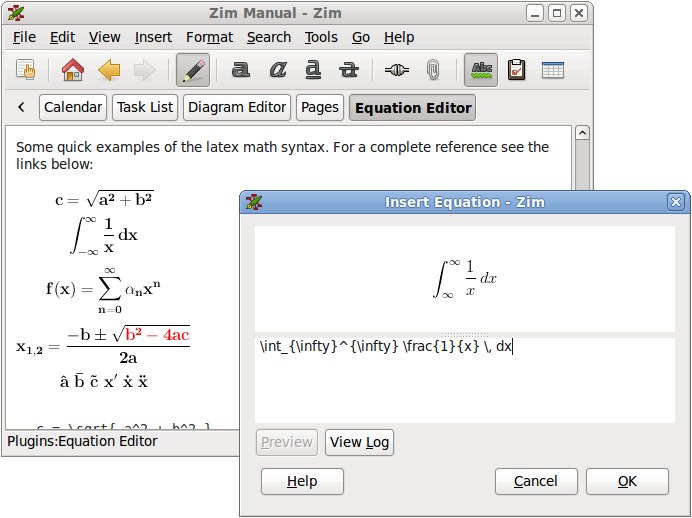Go back with the left arrow icon
The height and width of the screenshot is (518, 692).
pyautogui.click(x=109, y=70)
